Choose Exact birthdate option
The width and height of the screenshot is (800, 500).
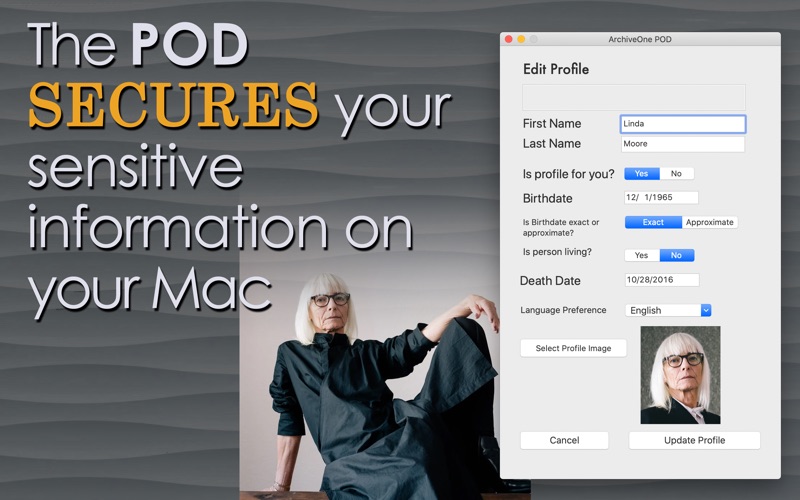653,222
